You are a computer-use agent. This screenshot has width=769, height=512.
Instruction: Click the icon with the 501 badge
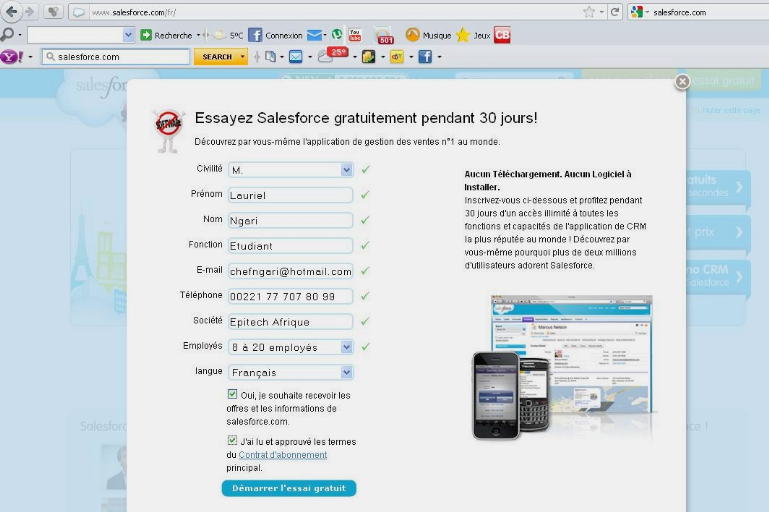pyautogui.click(x=384, y=35)
